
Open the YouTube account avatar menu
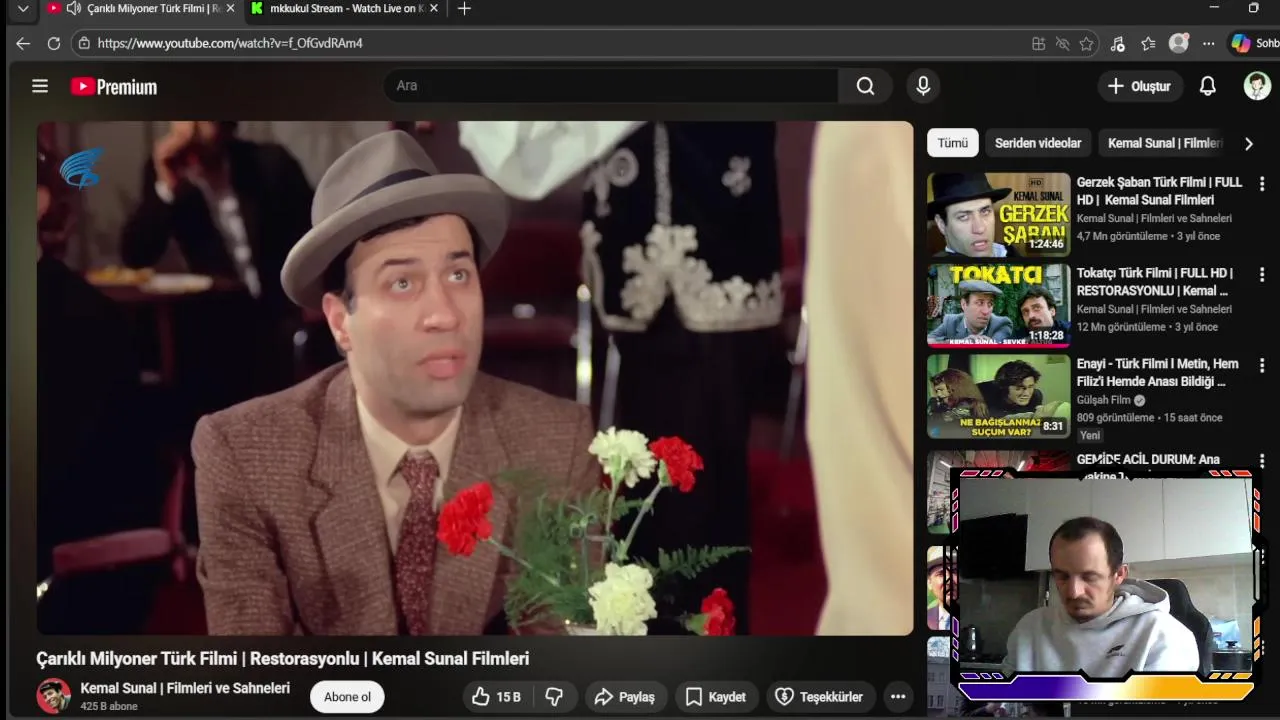tap(1257, 86)
